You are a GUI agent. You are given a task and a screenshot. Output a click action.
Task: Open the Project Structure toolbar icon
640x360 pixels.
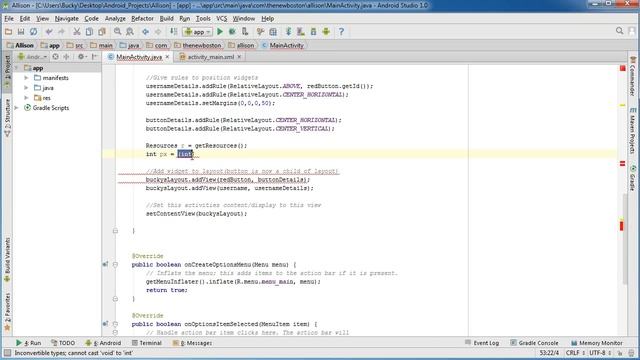(x=273, y=31)
